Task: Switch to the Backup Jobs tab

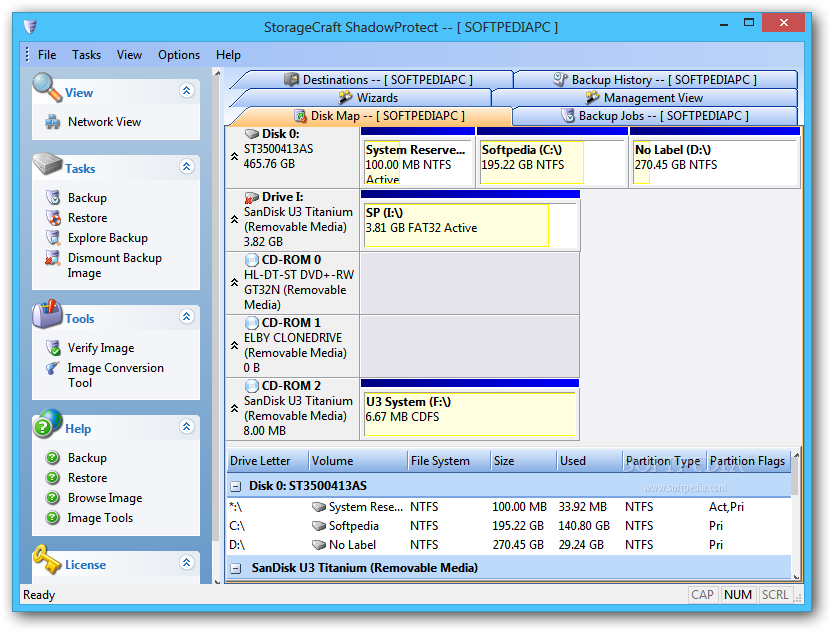Action: (x=655, y=116)
